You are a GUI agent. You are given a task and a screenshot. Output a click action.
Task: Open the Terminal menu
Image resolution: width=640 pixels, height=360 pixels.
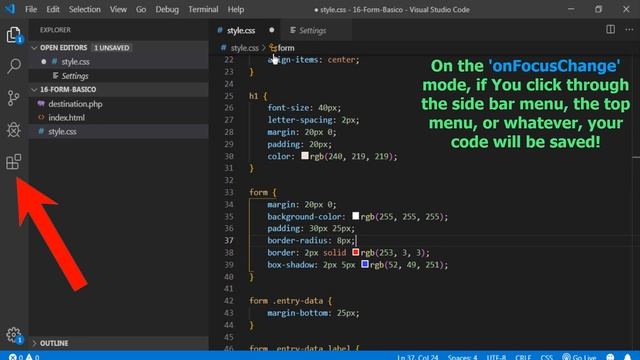point(203,9)
